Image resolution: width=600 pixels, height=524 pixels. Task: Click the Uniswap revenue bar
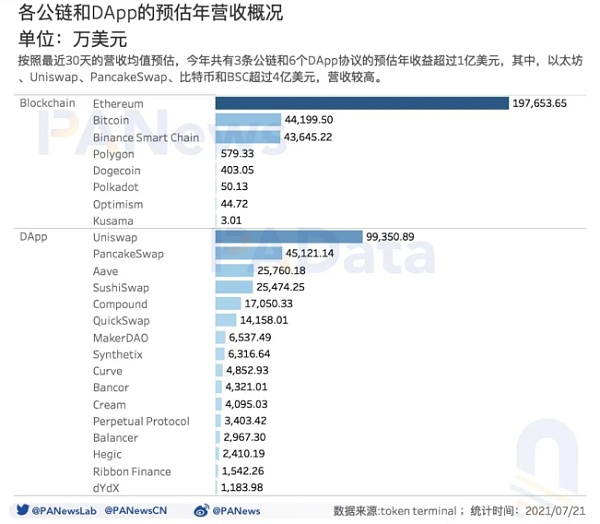tap(289, 237)
